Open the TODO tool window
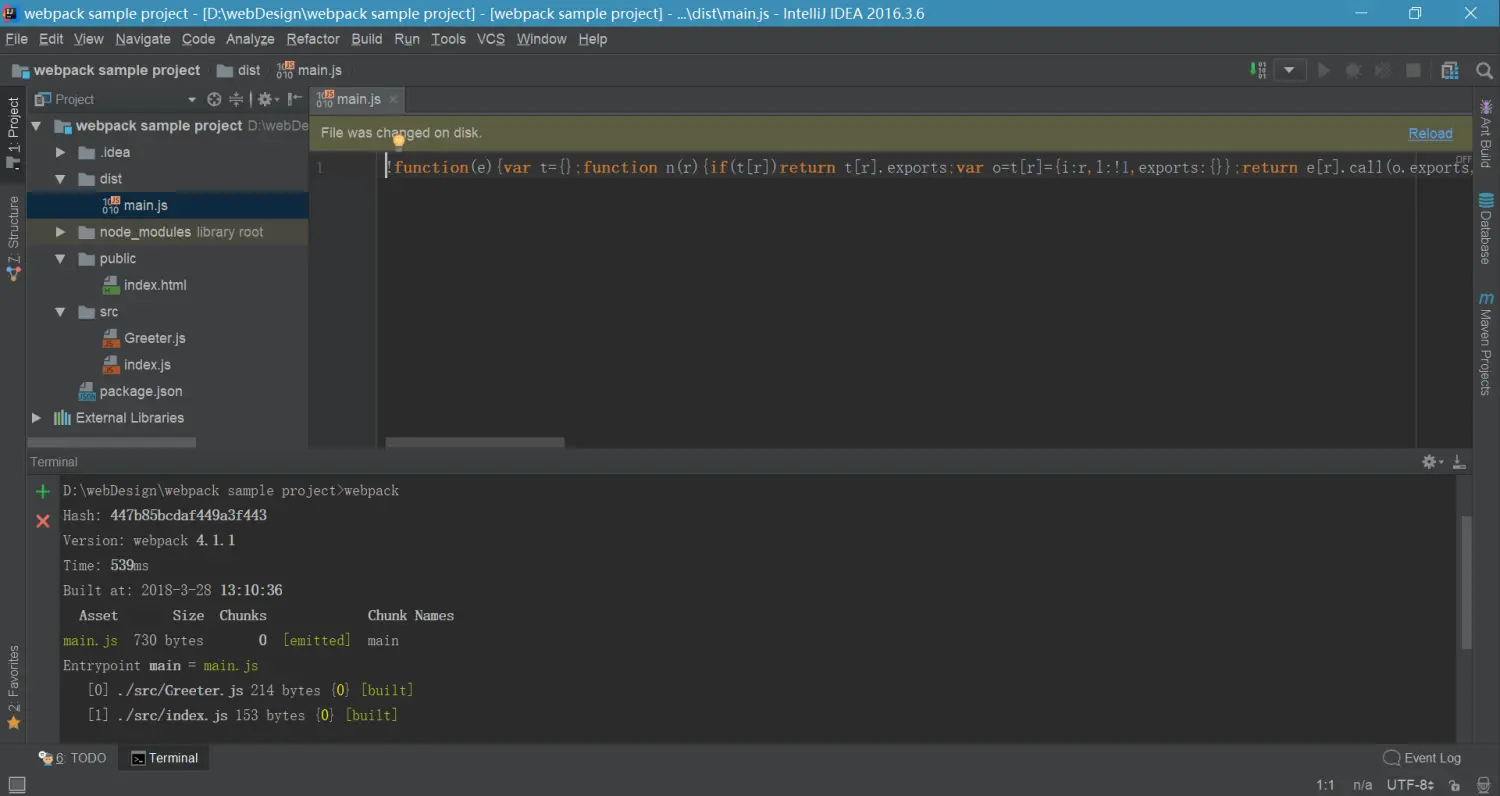 pyautogui.click(x=73, y=758)
